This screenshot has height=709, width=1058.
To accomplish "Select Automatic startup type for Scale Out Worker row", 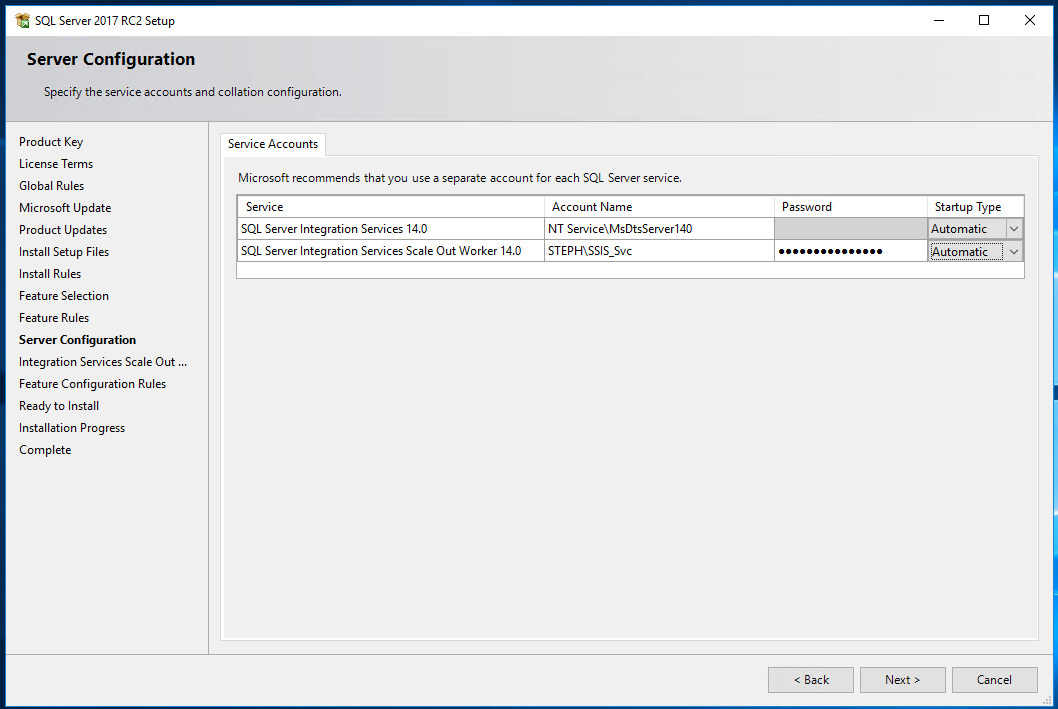I will 963,250.
